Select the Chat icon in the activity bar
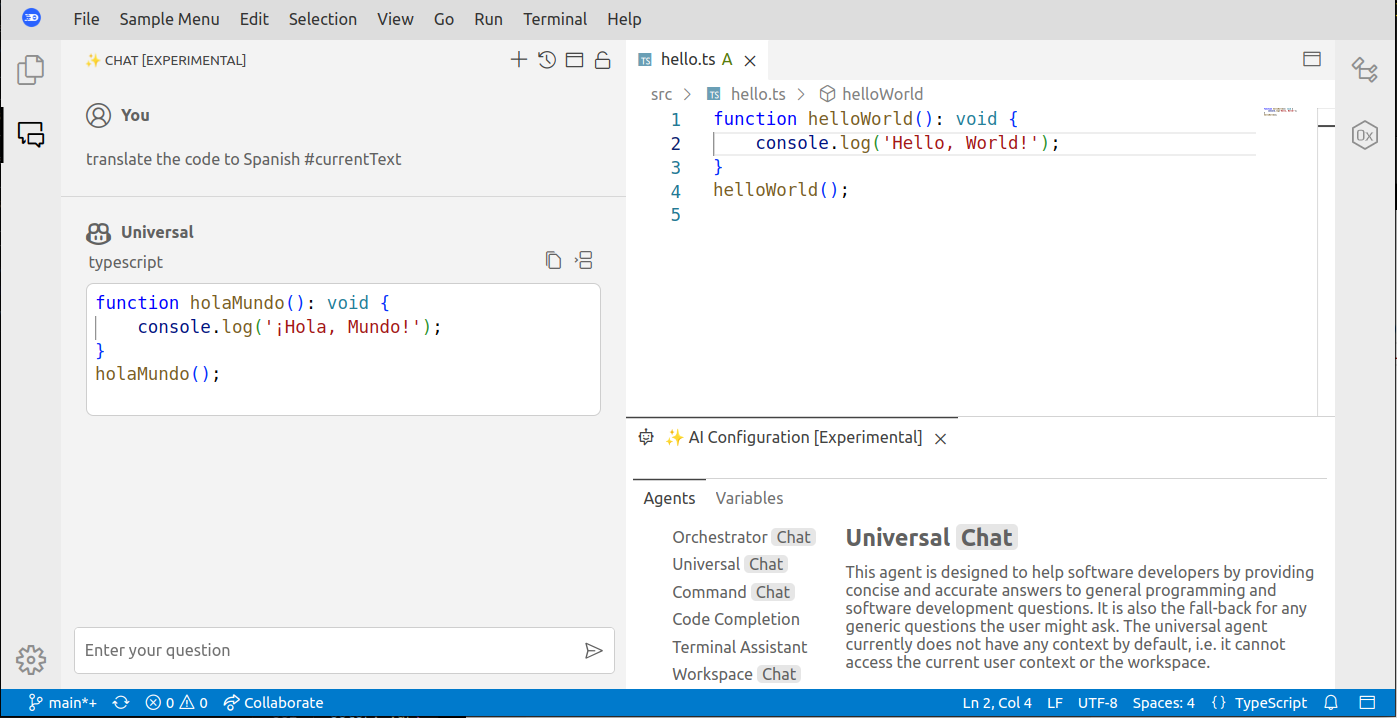Viewport: 1397px width, 718px height. tap(30, 134)
